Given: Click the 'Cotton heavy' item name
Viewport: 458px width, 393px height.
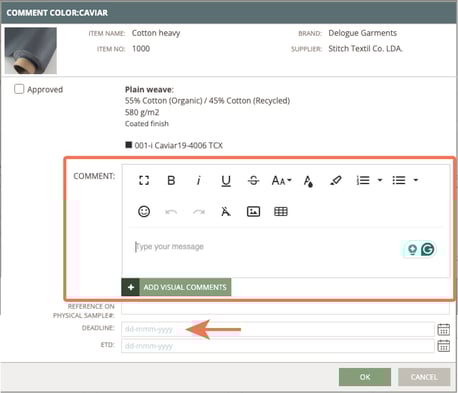Looking at the screenshot, I should tap(156, 33).
